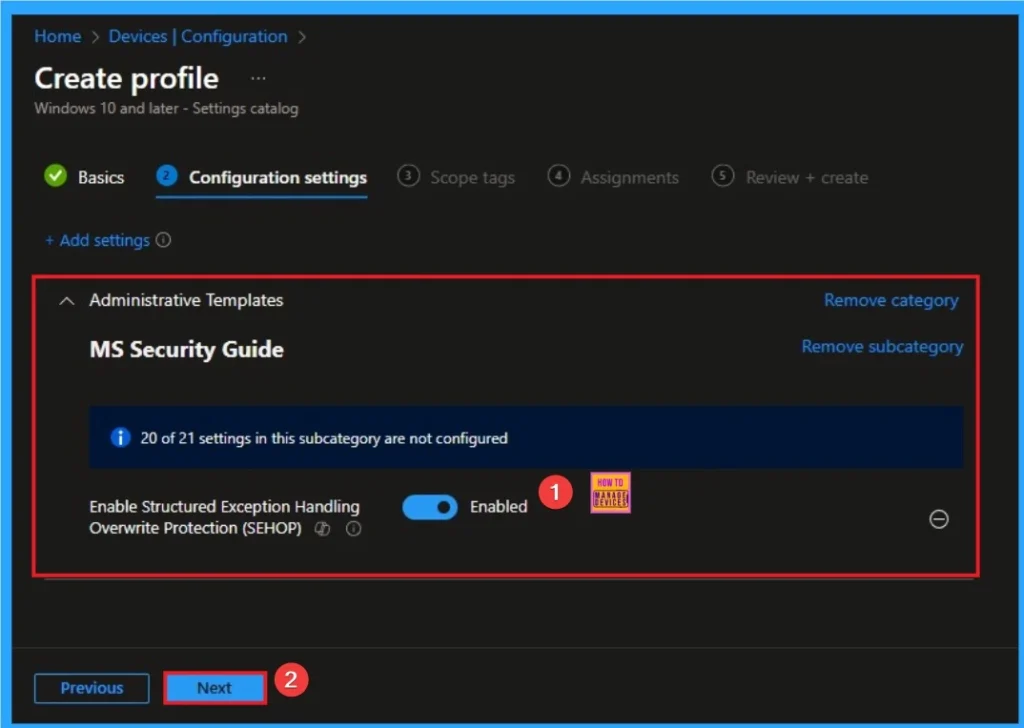Collapse the Administrative Templates section
The width and height of the screenshot is (1024, 728).
(66, 300)
